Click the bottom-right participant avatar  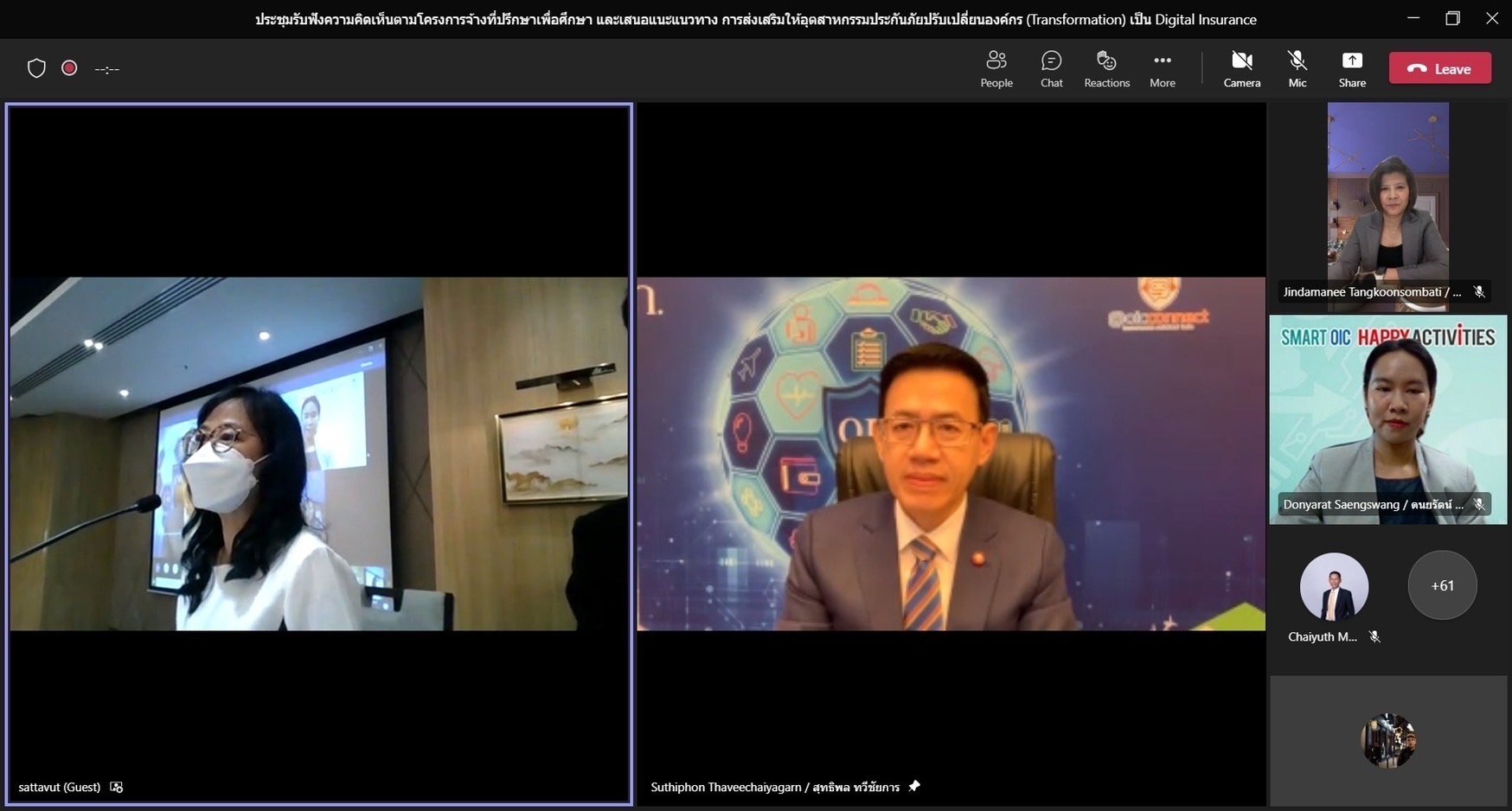pos(1387,740)
